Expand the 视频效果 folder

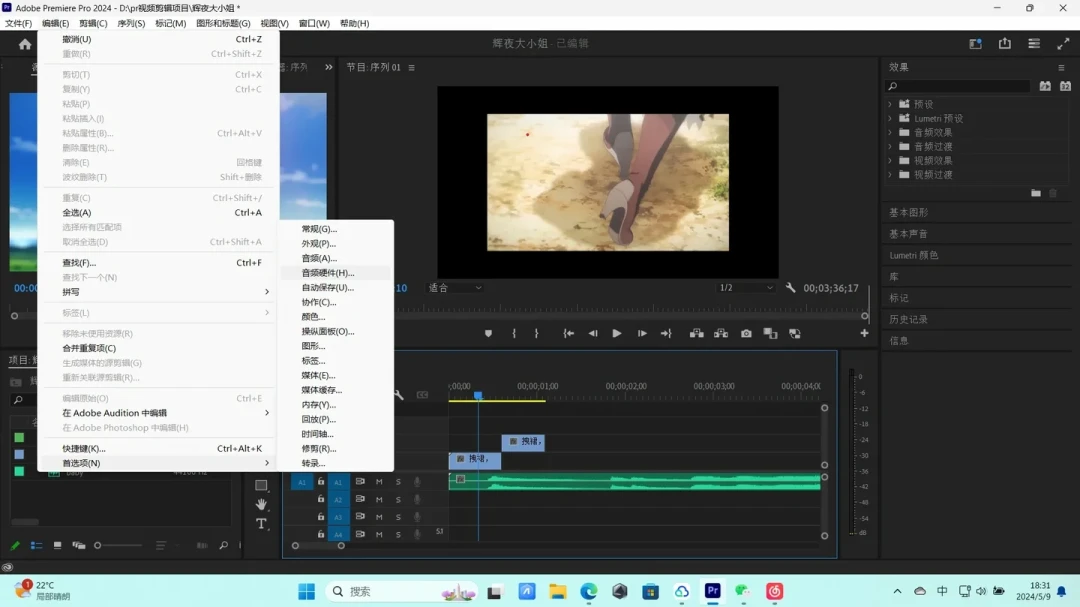pos(890,161)
